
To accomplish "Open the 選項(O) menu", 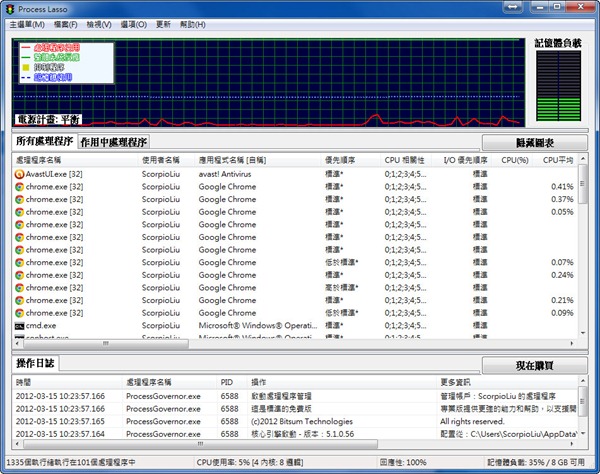I will (x=133, y=23).
